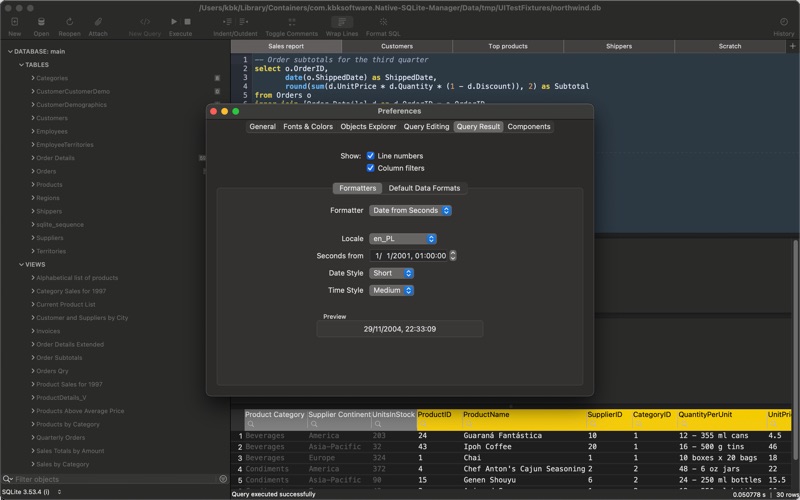Screen dimensions: 800x500
Task: Click the Seconds from date stepper arrows
Action: tap(453, 256)
